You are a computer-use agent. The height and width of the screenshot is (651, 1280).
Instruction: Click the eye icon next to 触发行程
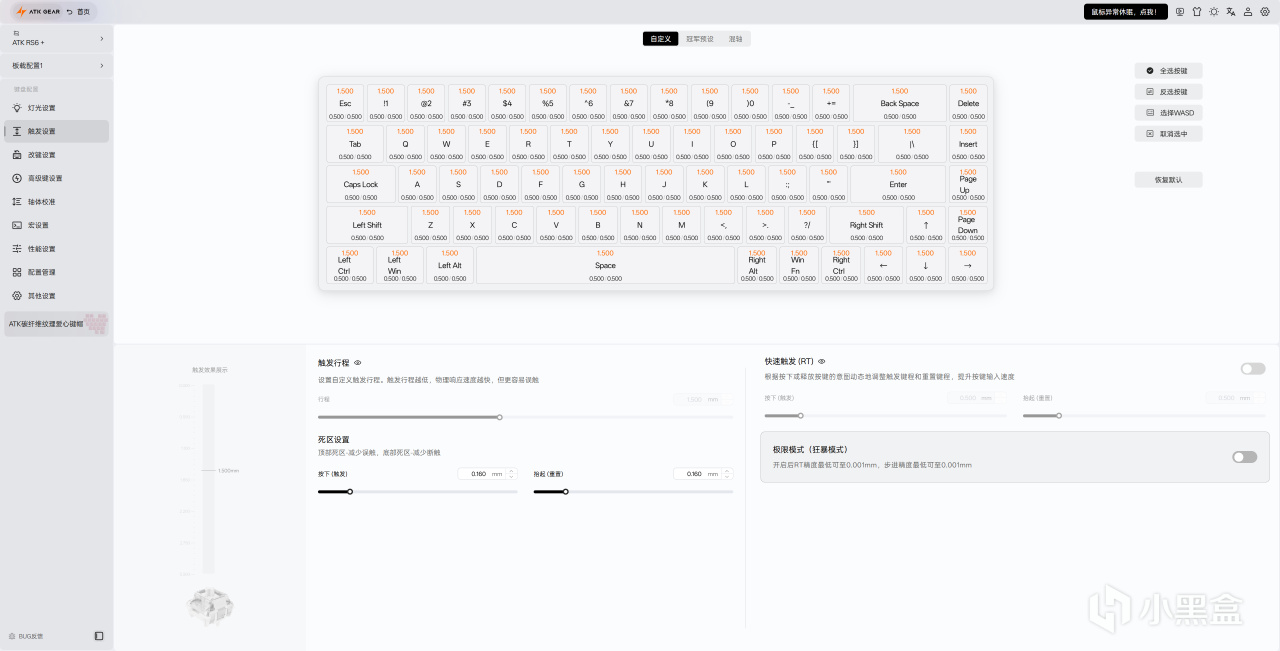(358, 363)
